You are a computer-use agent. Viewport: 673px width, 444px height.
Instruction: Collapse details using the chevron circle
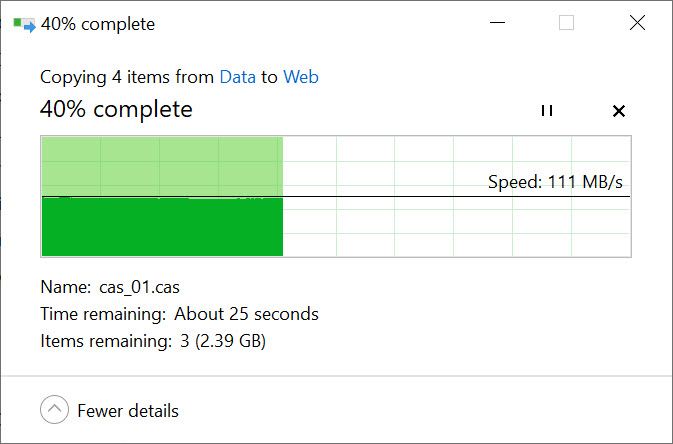[x=54, y=410]
